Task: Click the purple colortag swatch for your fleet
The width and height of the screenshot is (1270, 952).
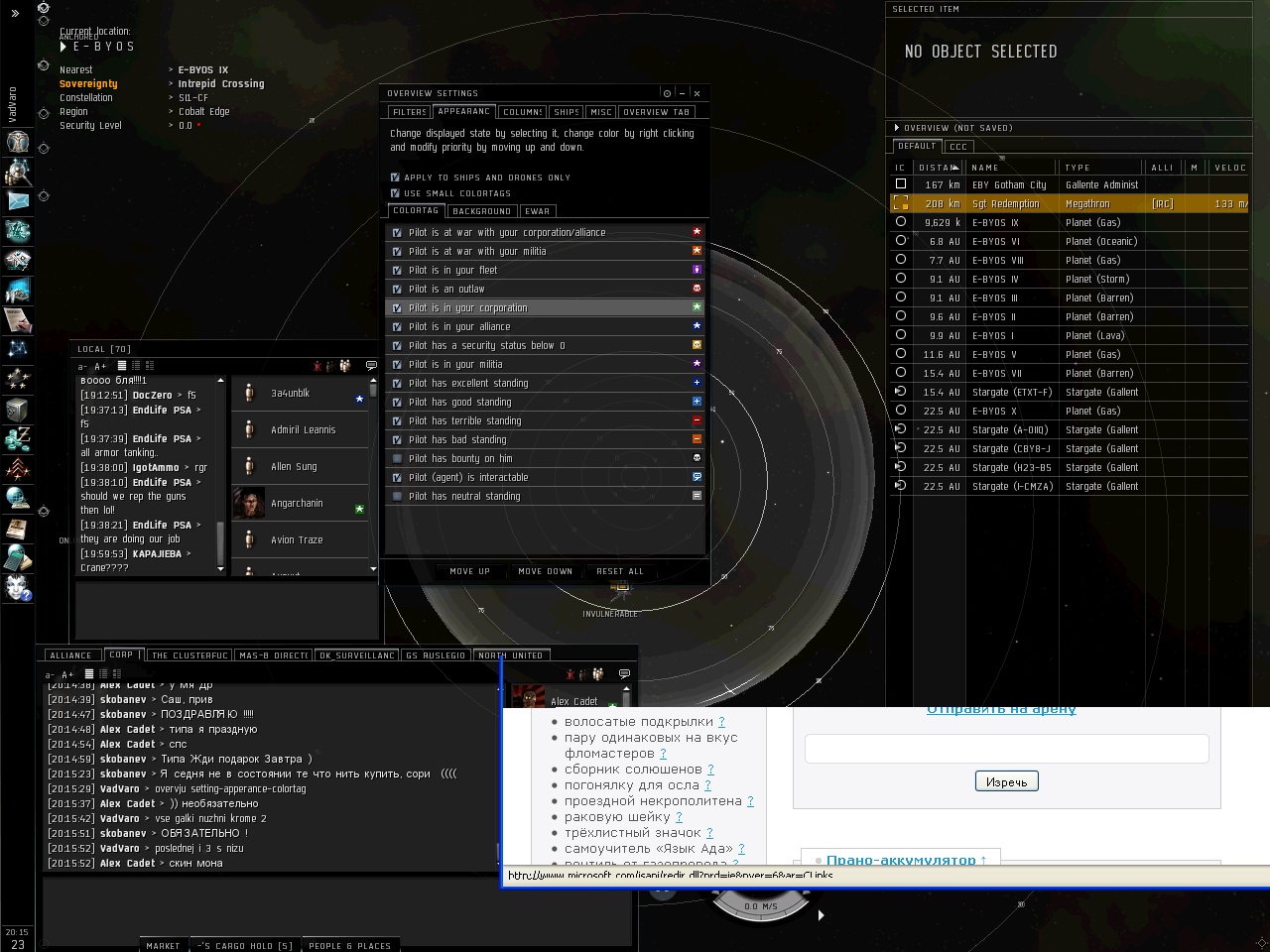Action: [697, 270]
